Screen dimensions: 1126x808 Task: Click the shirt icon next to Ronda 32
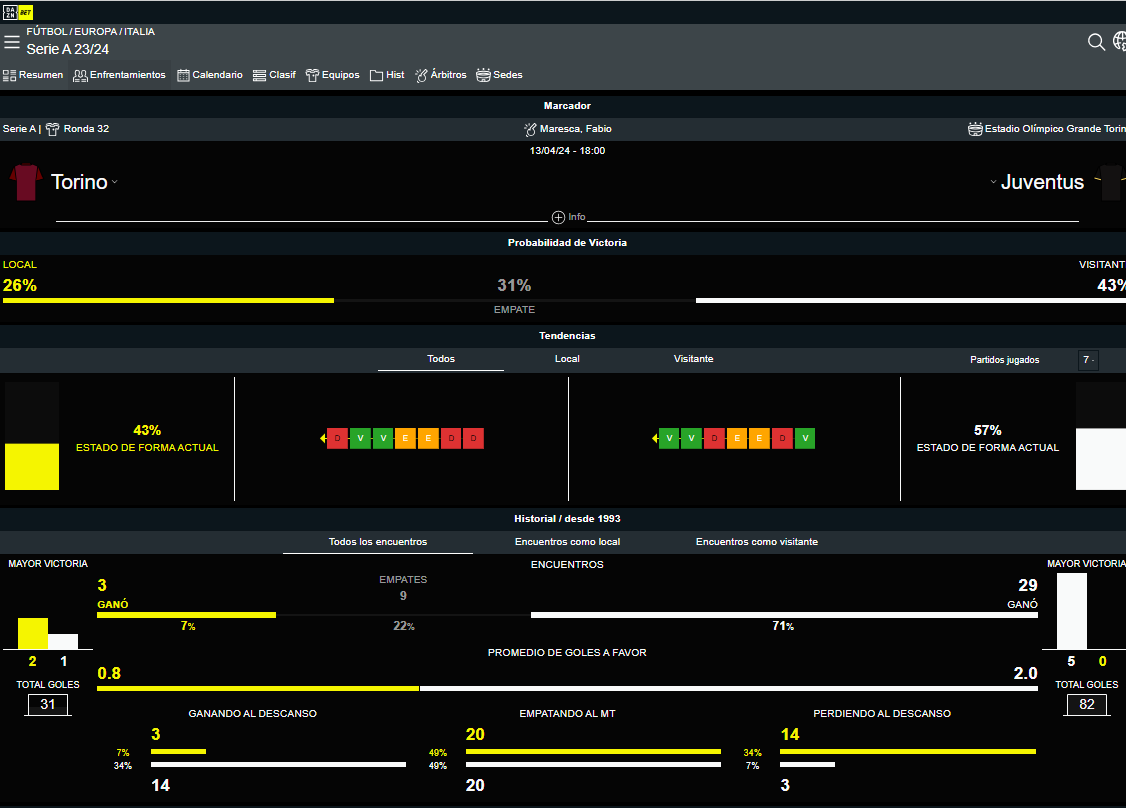[x=52, y=129]
